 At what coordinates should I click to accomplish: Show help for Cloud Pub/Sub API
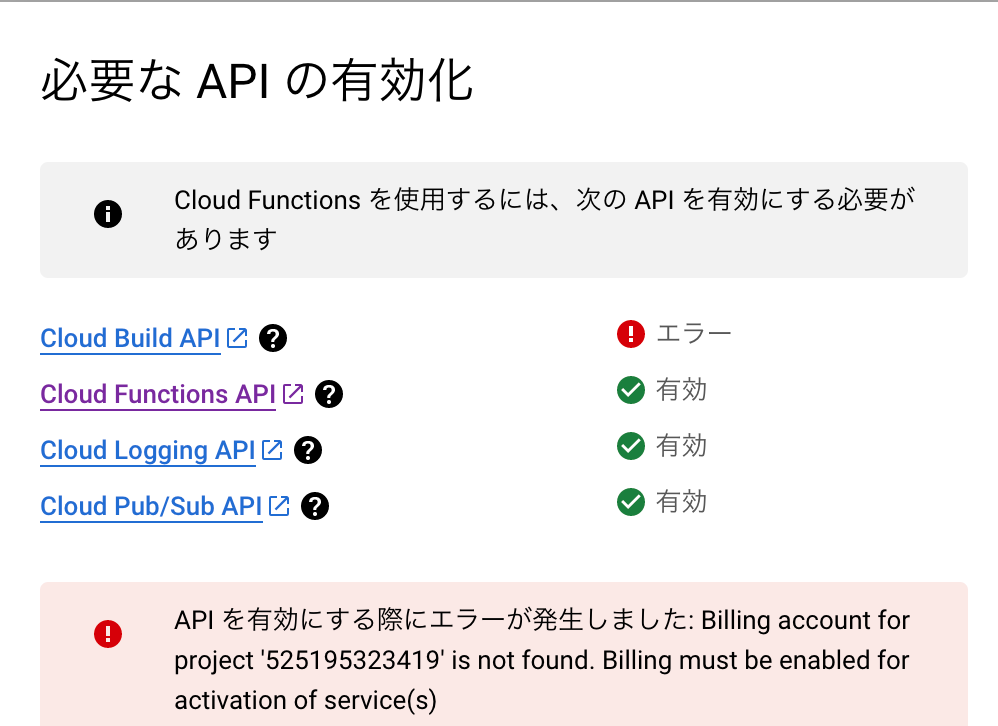click(x=315, y=507)
